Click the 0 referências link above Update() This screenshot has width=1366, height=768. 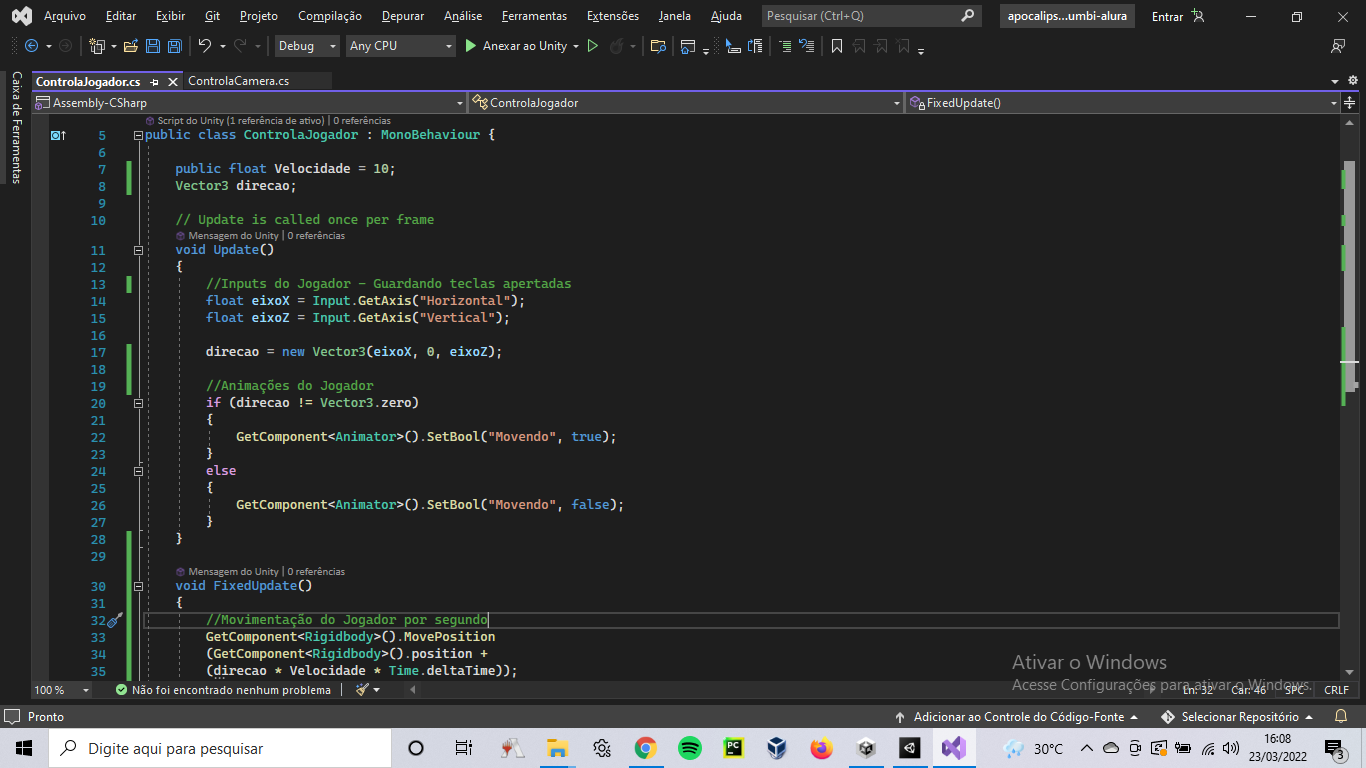point(316,236)
